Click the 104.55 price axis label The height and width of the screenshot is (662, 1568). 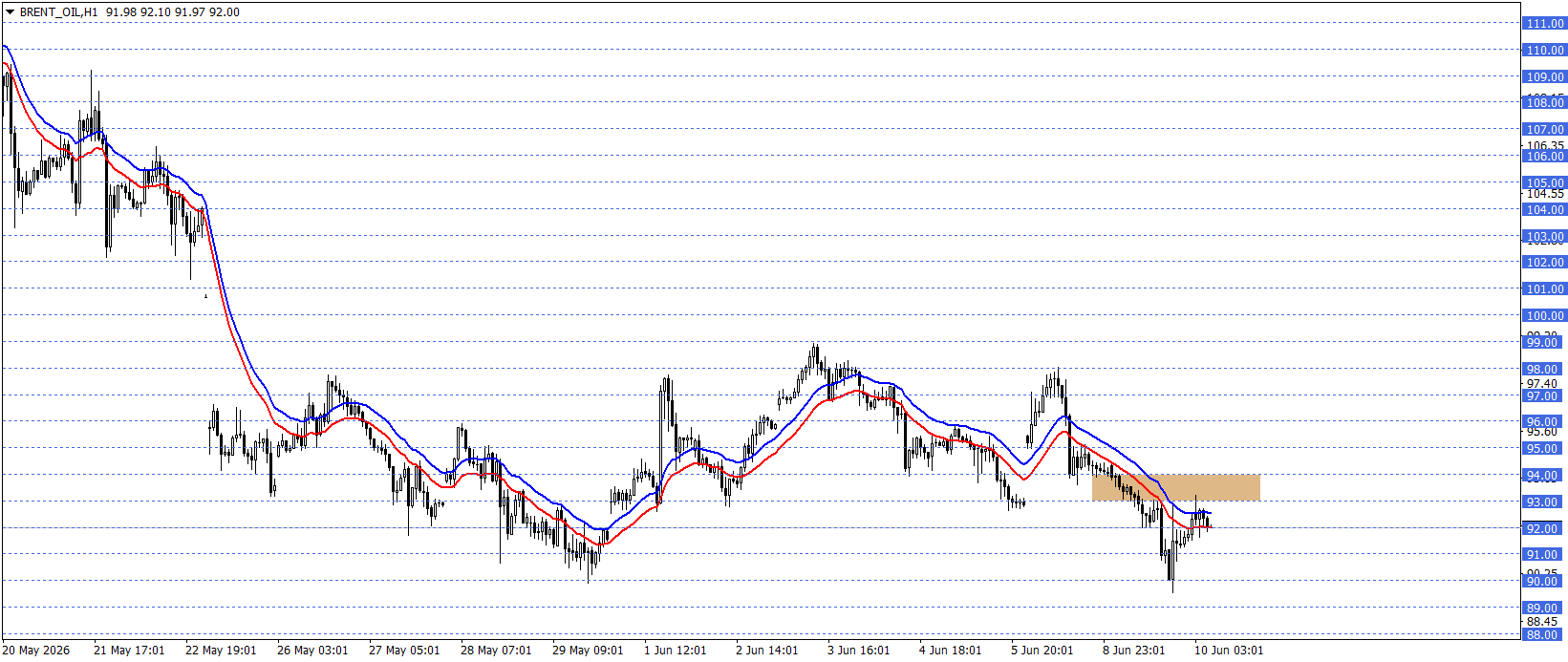click(1545, 193)
